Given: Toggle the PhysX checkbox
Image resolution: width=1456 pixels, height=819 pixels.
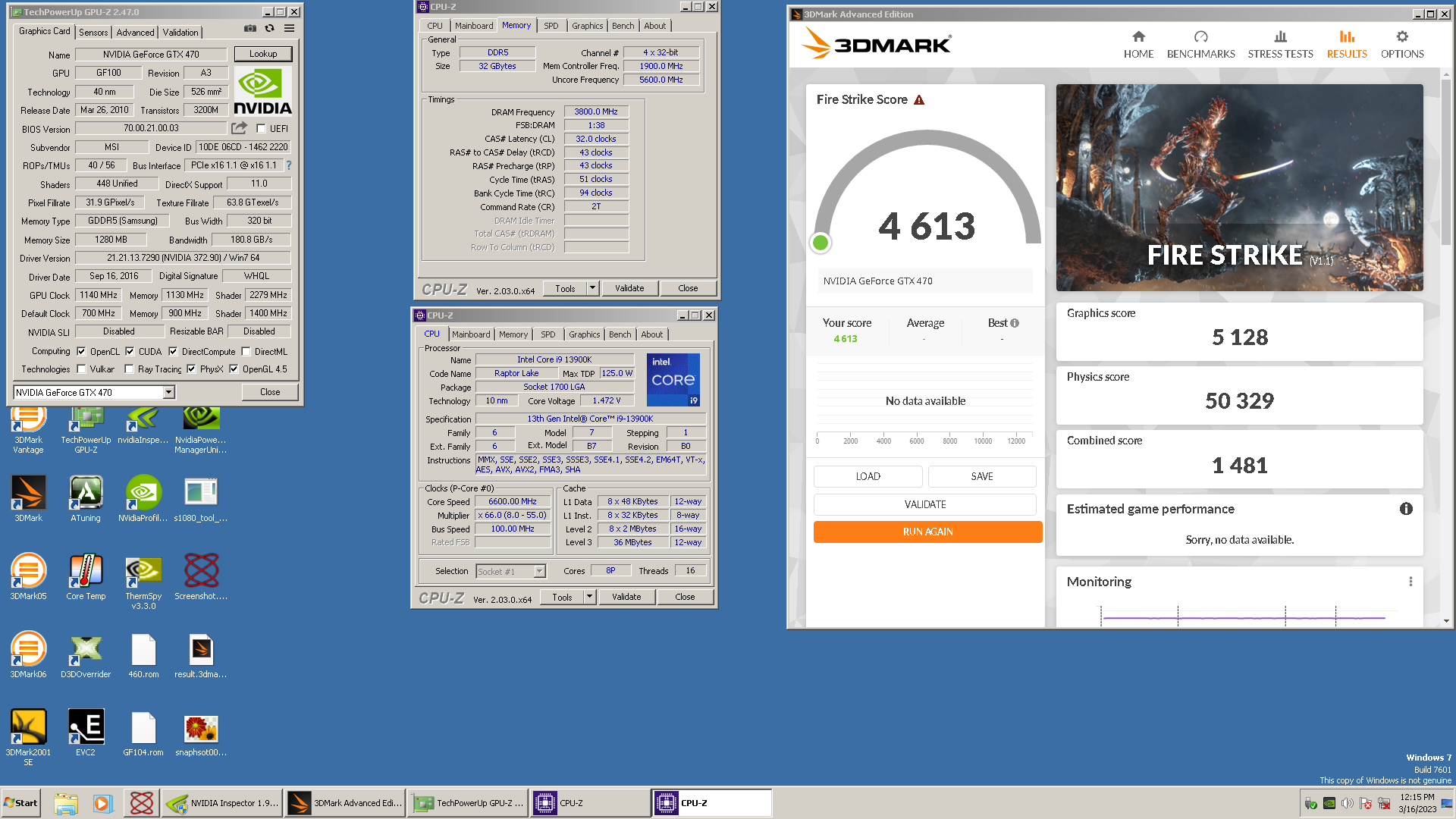Looking at the screenshot, I should 191,369.
